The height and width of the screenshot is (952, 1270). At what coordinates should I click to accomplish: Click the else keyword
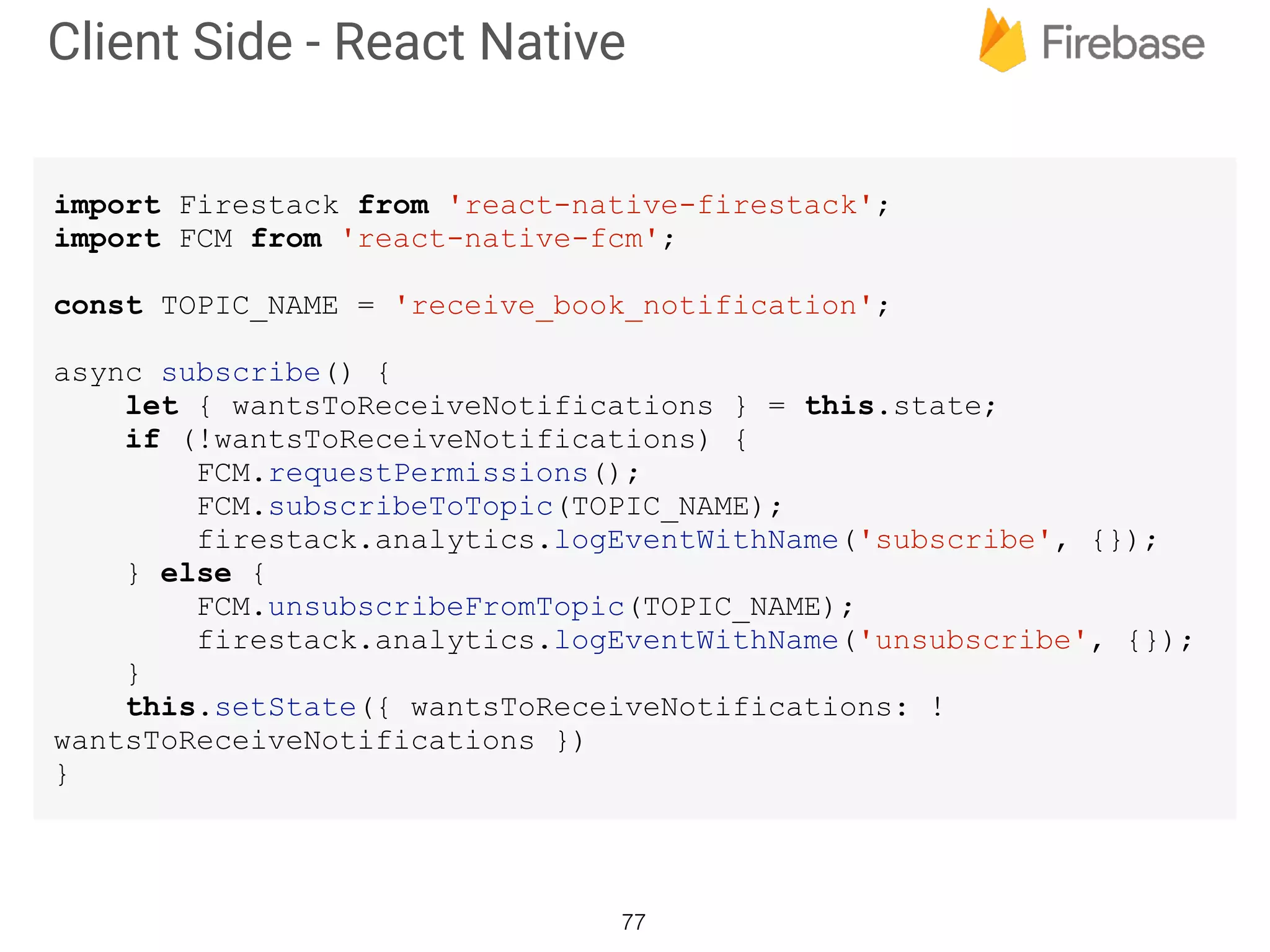pos(196,573)
